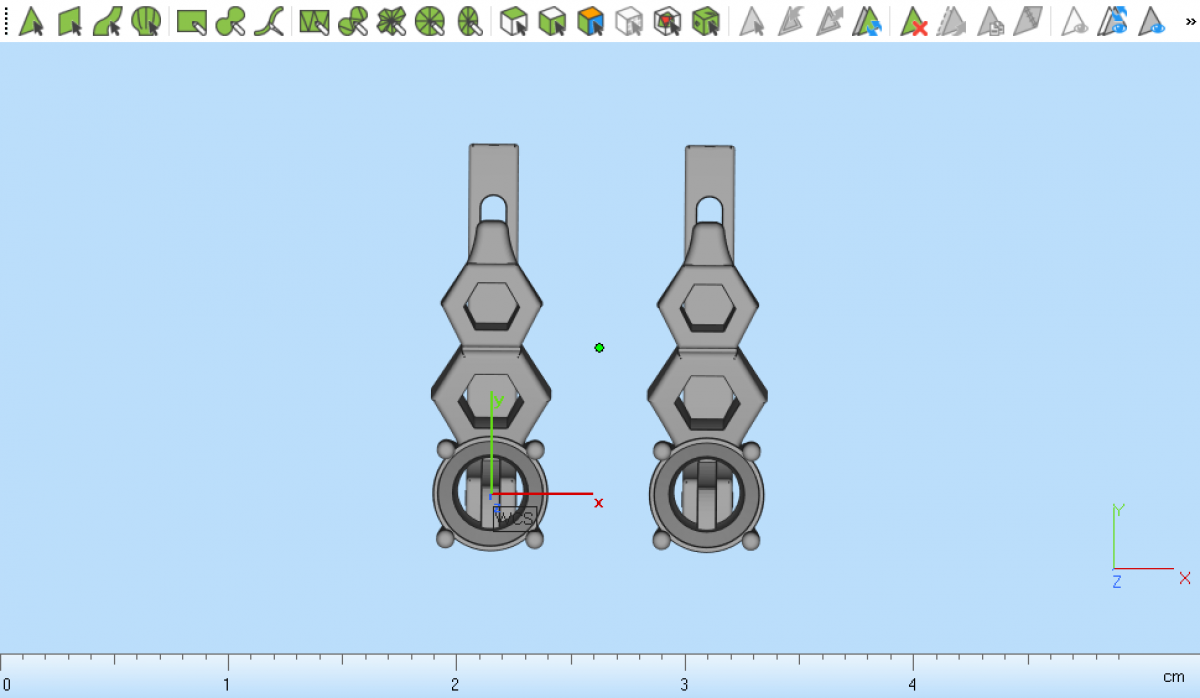Click the gray stitched plane icon
This screenshot has width=1200, height=698.
1028,21
